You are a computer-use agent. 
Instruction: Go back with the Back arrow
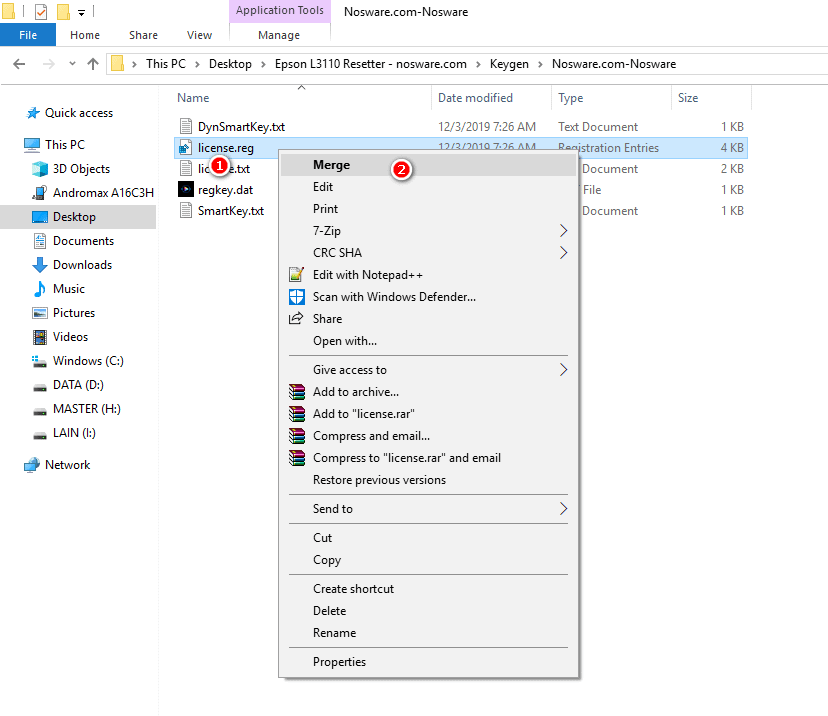pyautogui.click(x=19, y=64)
